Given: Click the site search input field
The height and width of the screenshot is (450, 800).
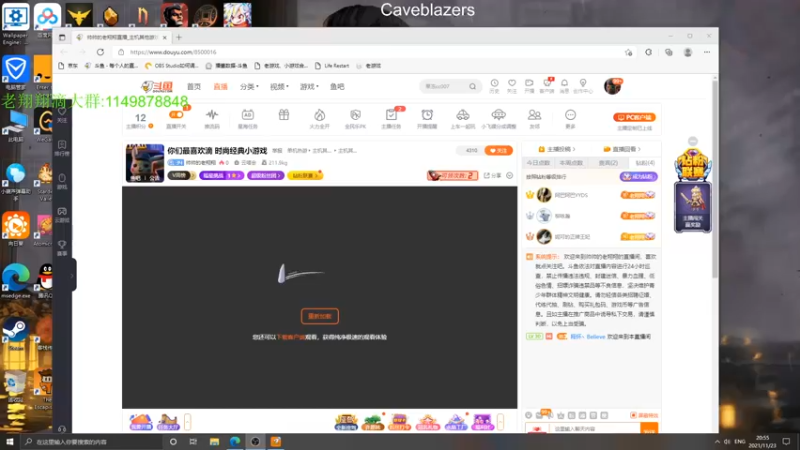Looking at the screenshot, I should click(444, 87).
